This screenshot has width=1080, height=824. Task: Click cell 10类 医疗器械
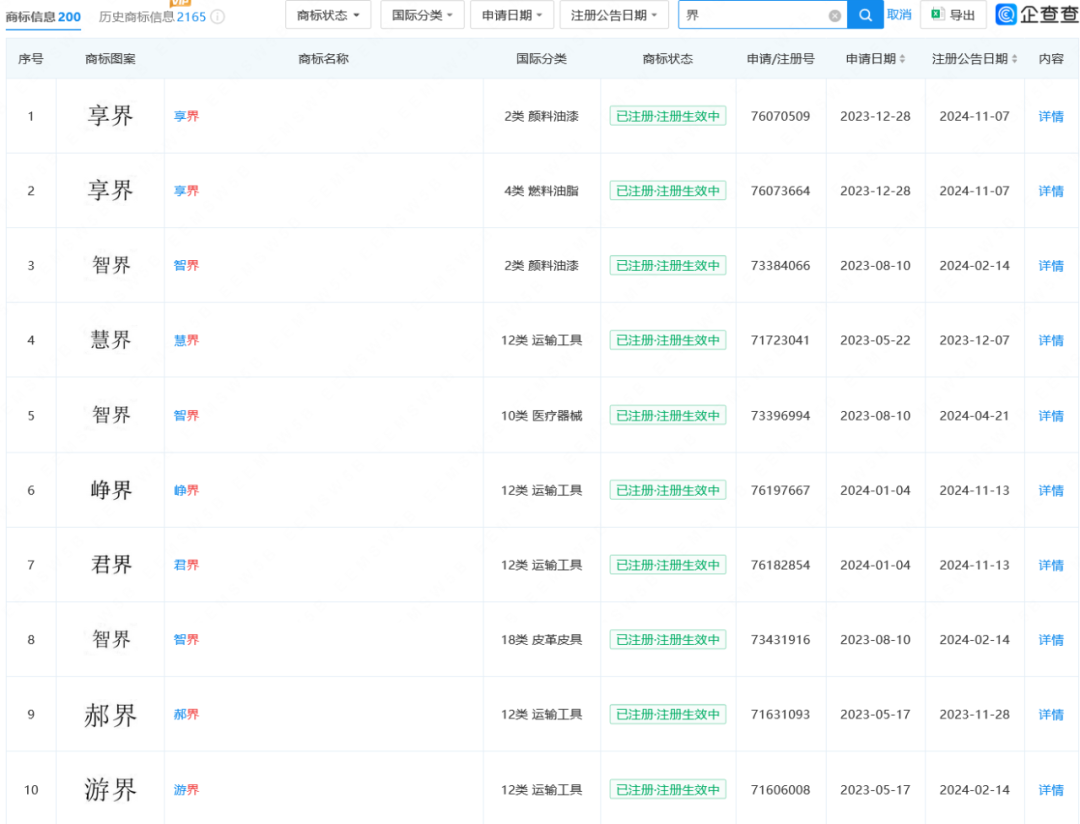pos(541,415)
